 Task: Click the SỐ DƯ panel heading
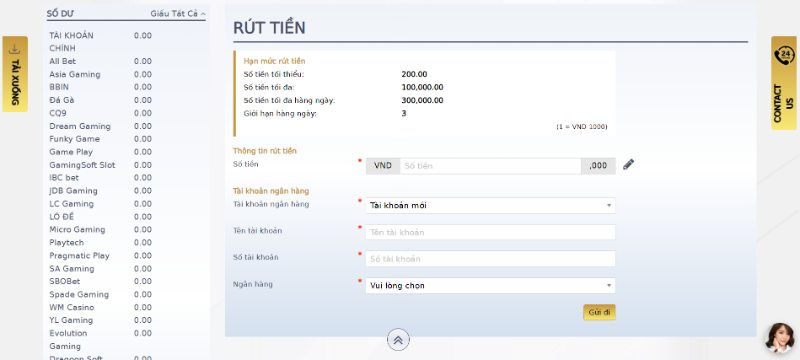pyautogui.click(x=60, y=14)
